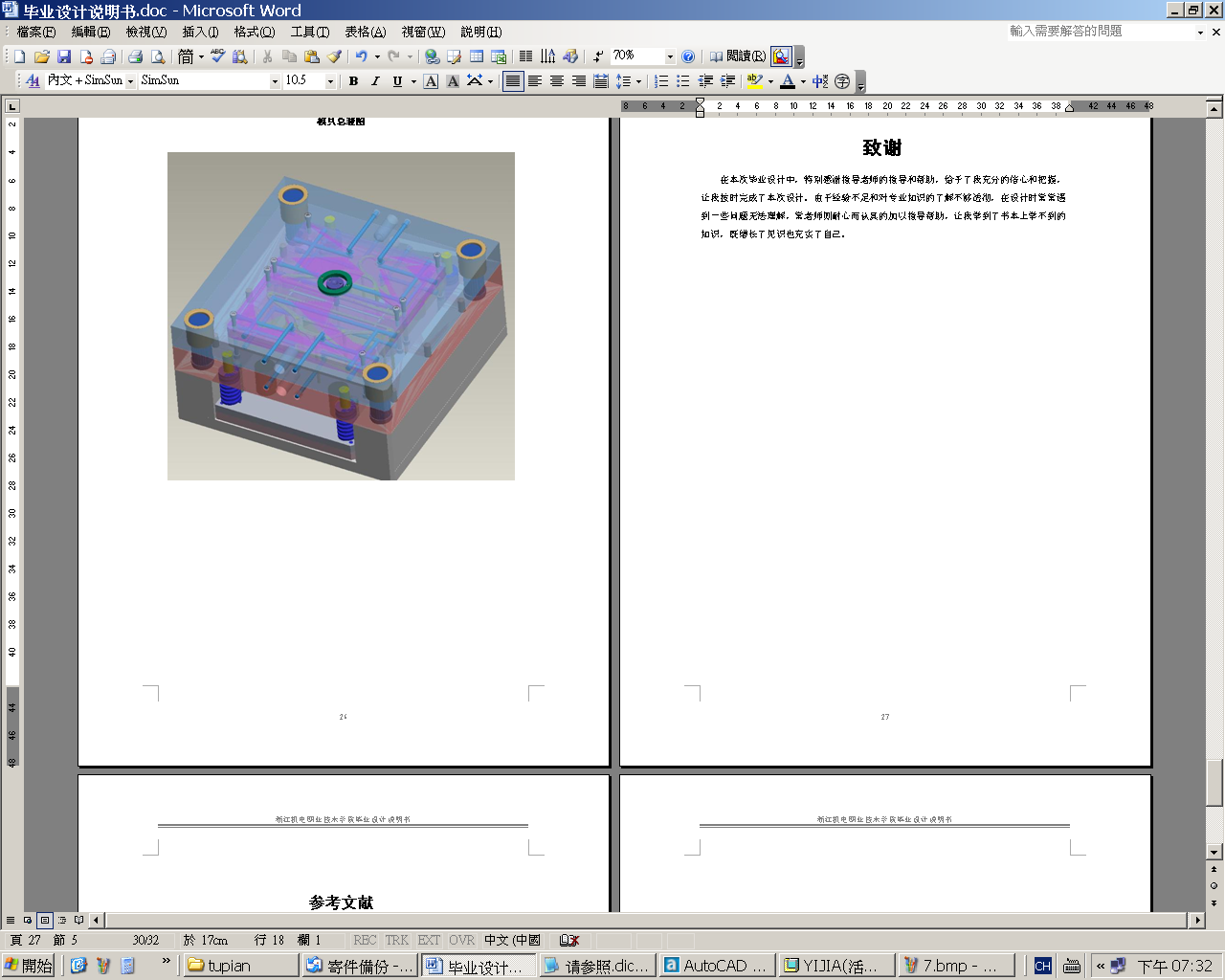Open the zoom 70% dropdown
Image resolution: width=1225 pixels, height=980 pixels.
coord(670,56)
